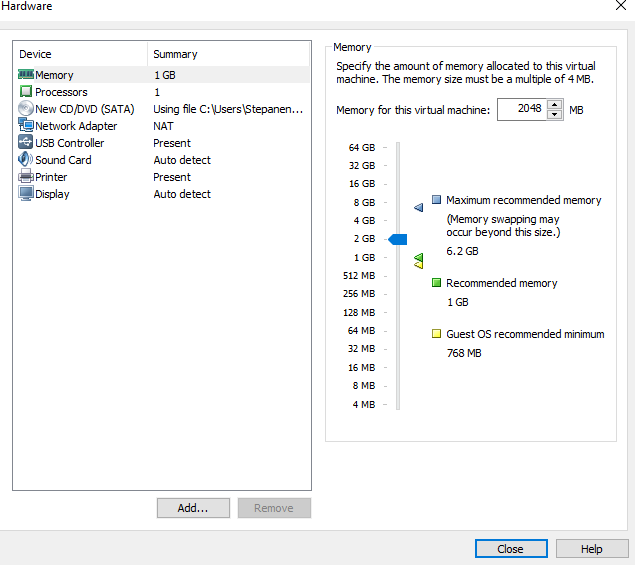The width and height of the screenshot is (635, 565).
Task: Select the Memory row label
Action: tap(54, 75)
